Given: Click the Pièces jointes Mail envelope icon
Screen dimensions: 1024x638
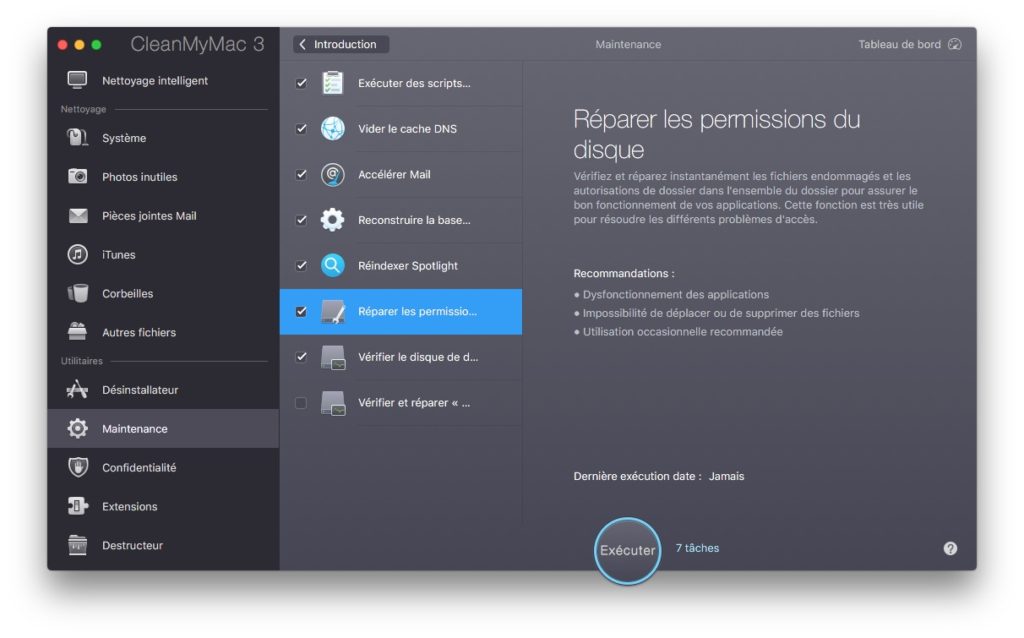Looking at the screenshot, I should coord(78,215).
